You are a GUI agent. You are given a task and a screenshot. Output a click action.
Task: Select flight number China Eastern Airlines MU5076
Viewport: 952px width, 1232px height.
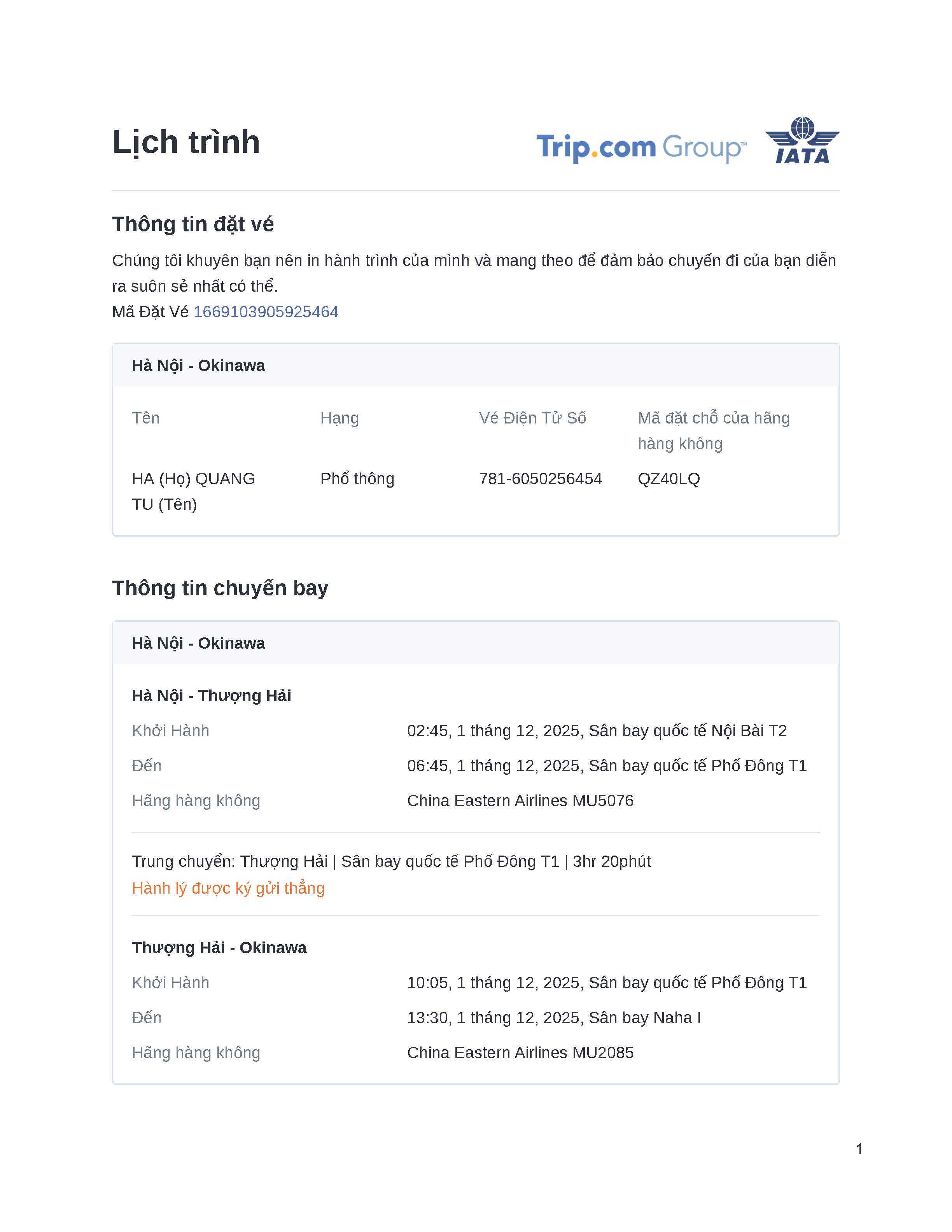520,800
